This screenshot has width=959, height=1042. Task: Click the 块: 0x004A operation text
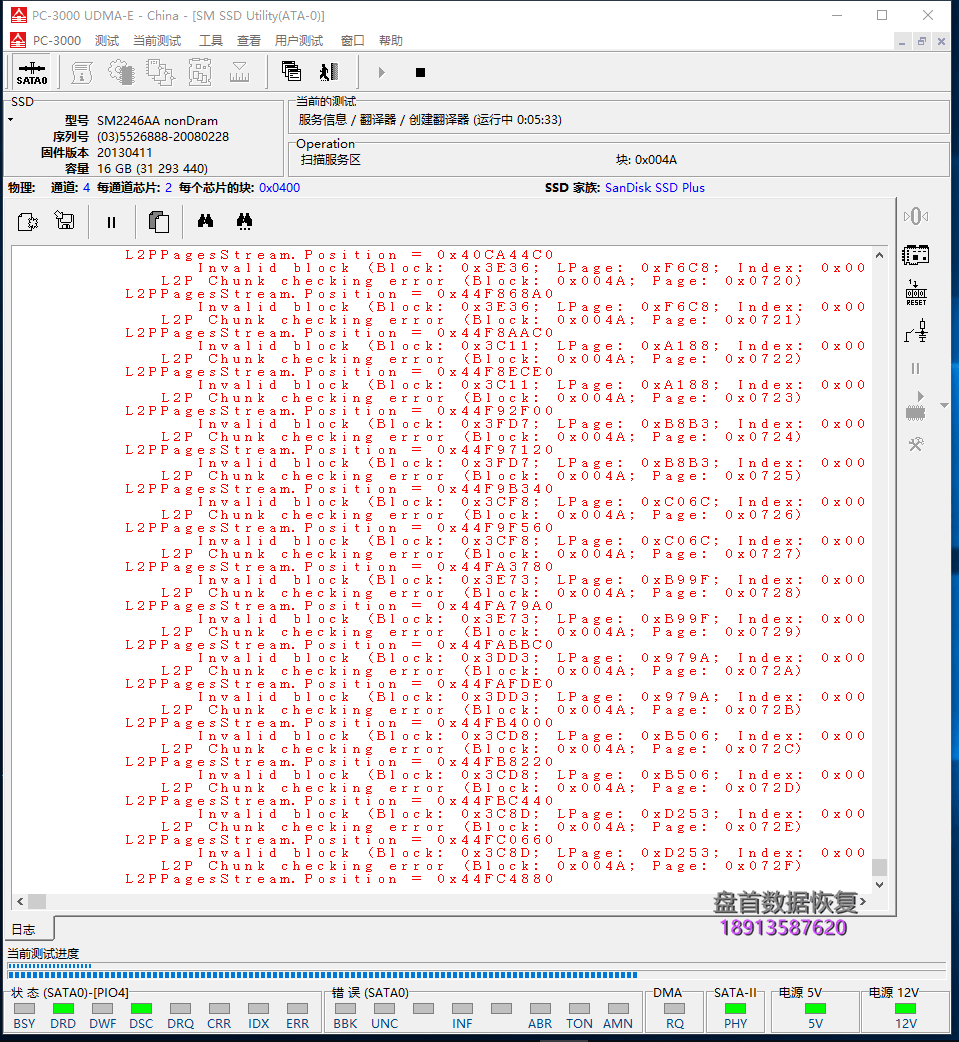pos(646,159)
